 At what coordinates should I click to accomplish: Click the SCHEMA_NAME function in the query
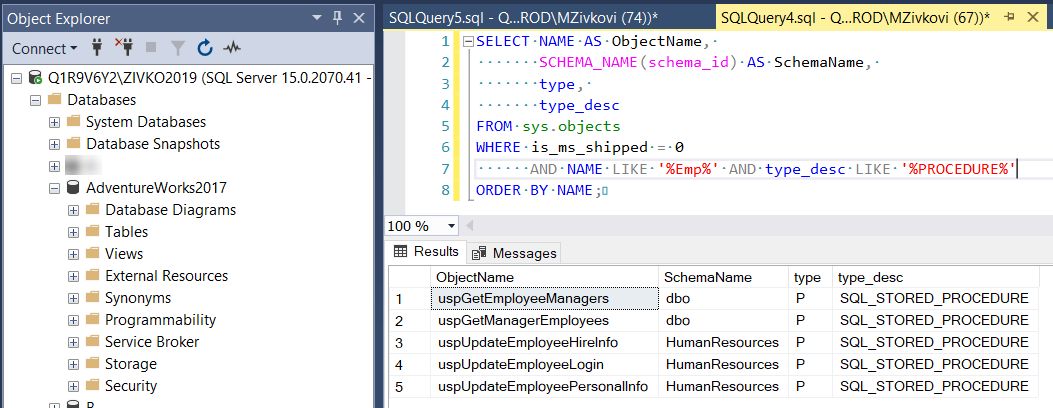pos(587,62)
